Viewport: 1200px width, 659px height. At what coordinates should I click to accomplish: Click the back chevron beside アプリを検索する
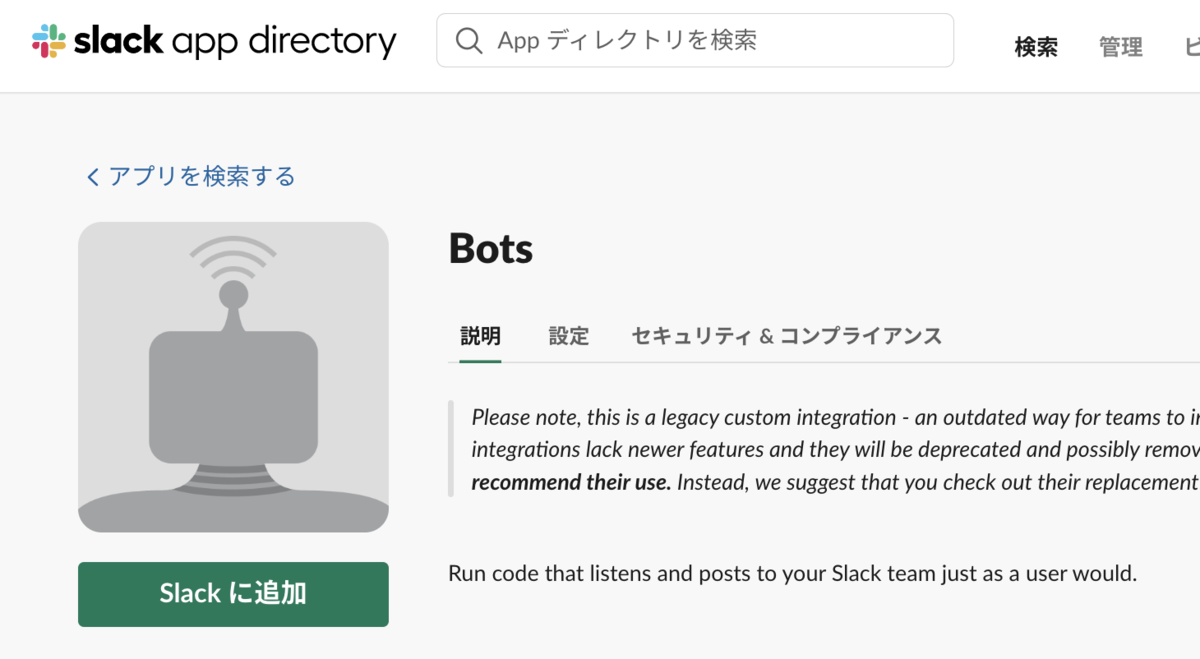pos(93,177)
